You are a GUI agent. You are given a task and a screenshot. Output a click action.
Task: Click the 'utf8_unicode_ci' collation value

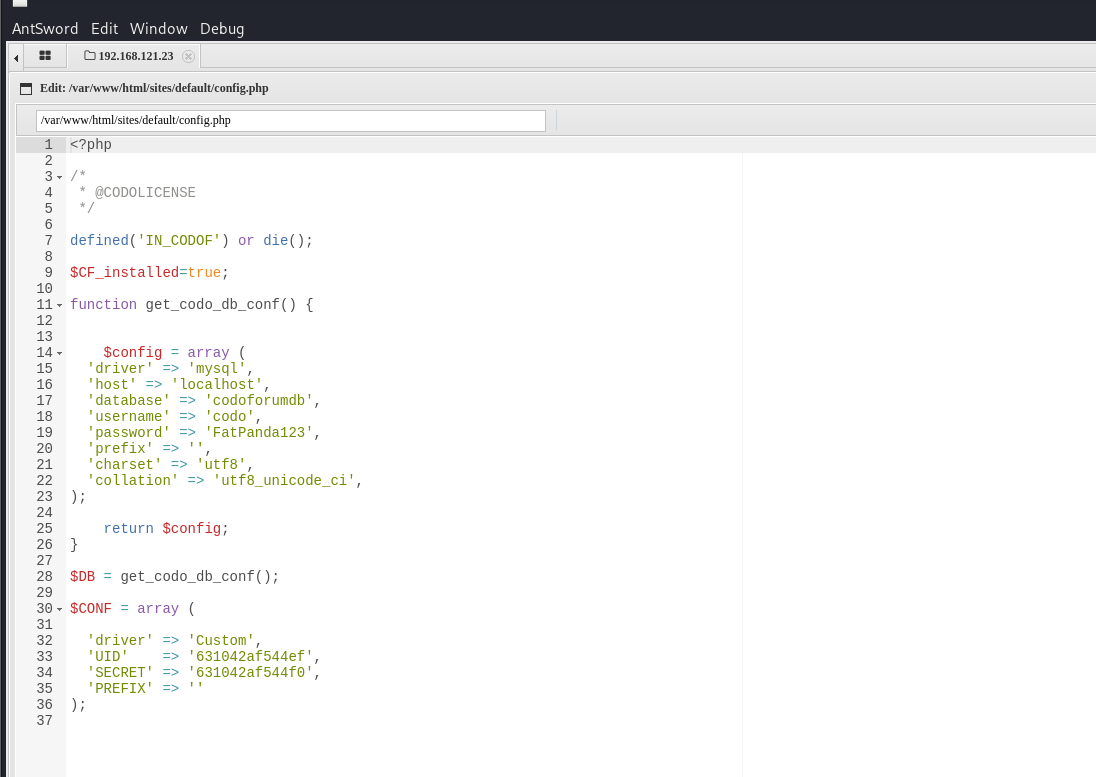pos(284,481)
